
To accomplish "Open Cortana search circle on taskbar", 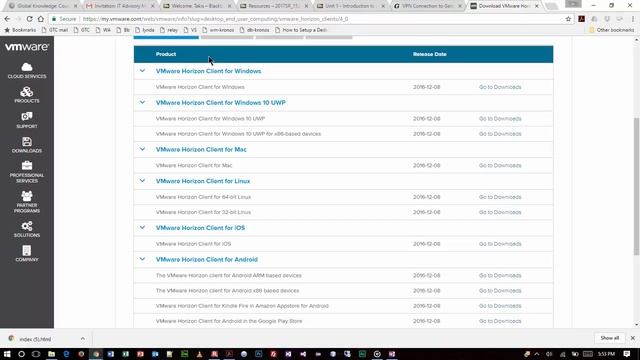I will tap(21, 354).
